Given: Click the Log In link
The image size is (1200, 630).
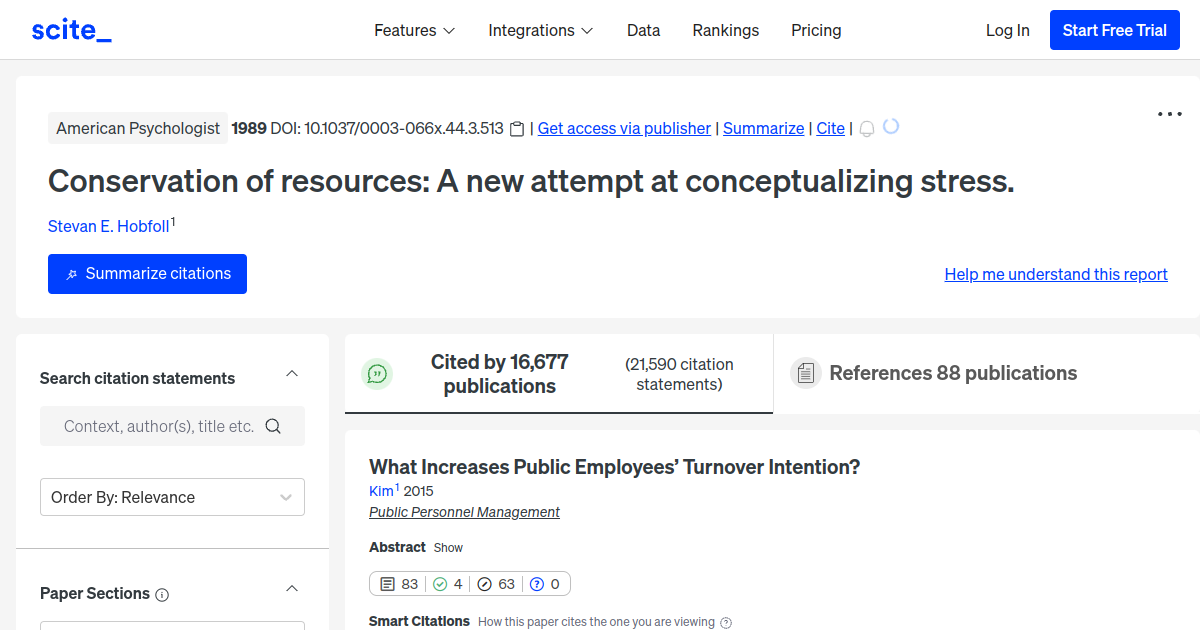Looking at the screenshot, I should click(x=1008, y=30).
